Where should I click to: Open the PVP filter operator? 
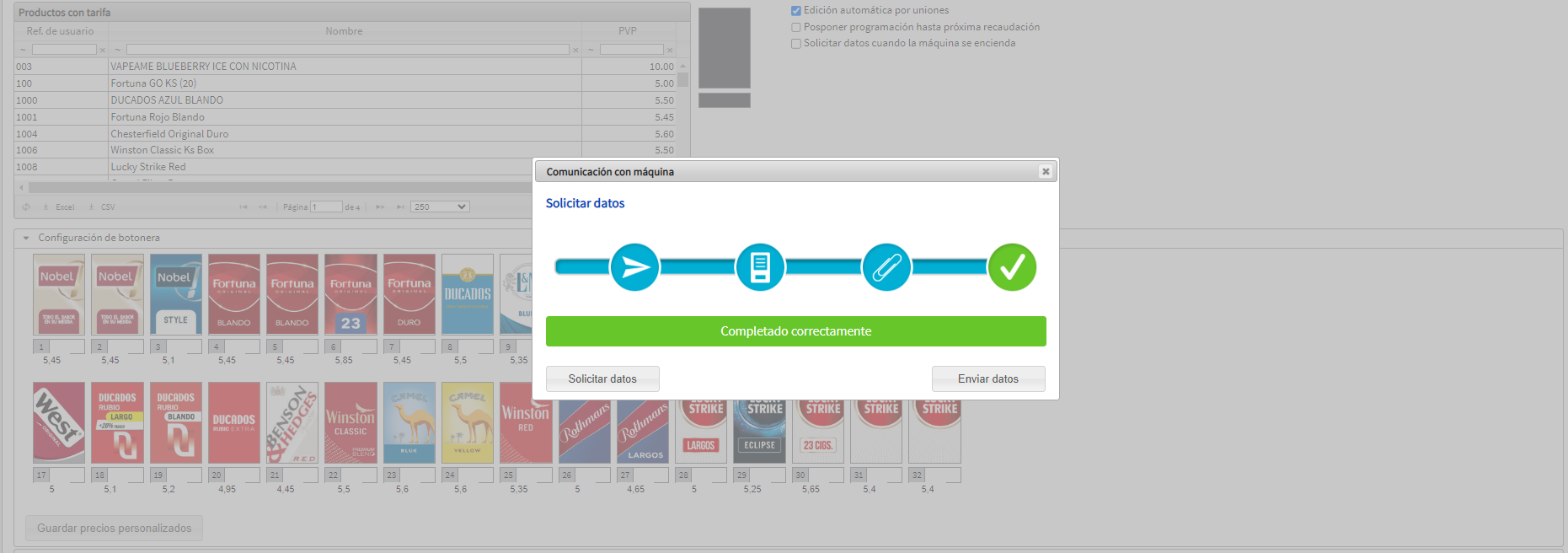591,50
